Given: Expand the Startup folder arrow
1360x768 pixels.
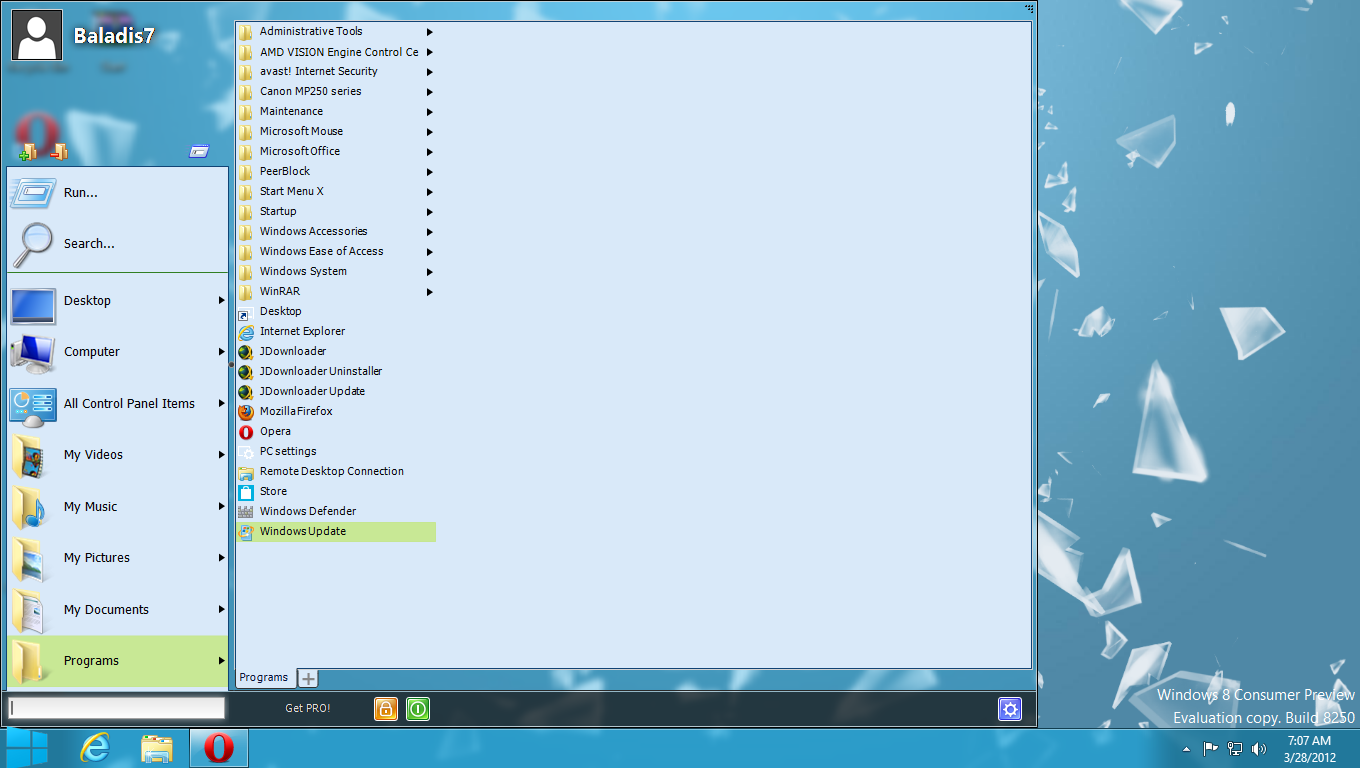Looking at the screenshot, I should click(x=430, y=212).
